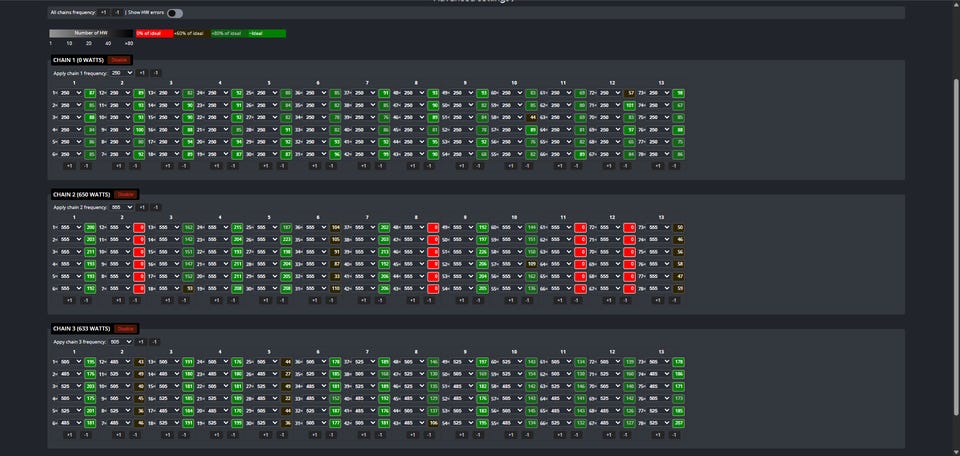960x456 pixels.
Task: Click +1 beside Apply chain 2 frequency
Action: pos(141,207)
